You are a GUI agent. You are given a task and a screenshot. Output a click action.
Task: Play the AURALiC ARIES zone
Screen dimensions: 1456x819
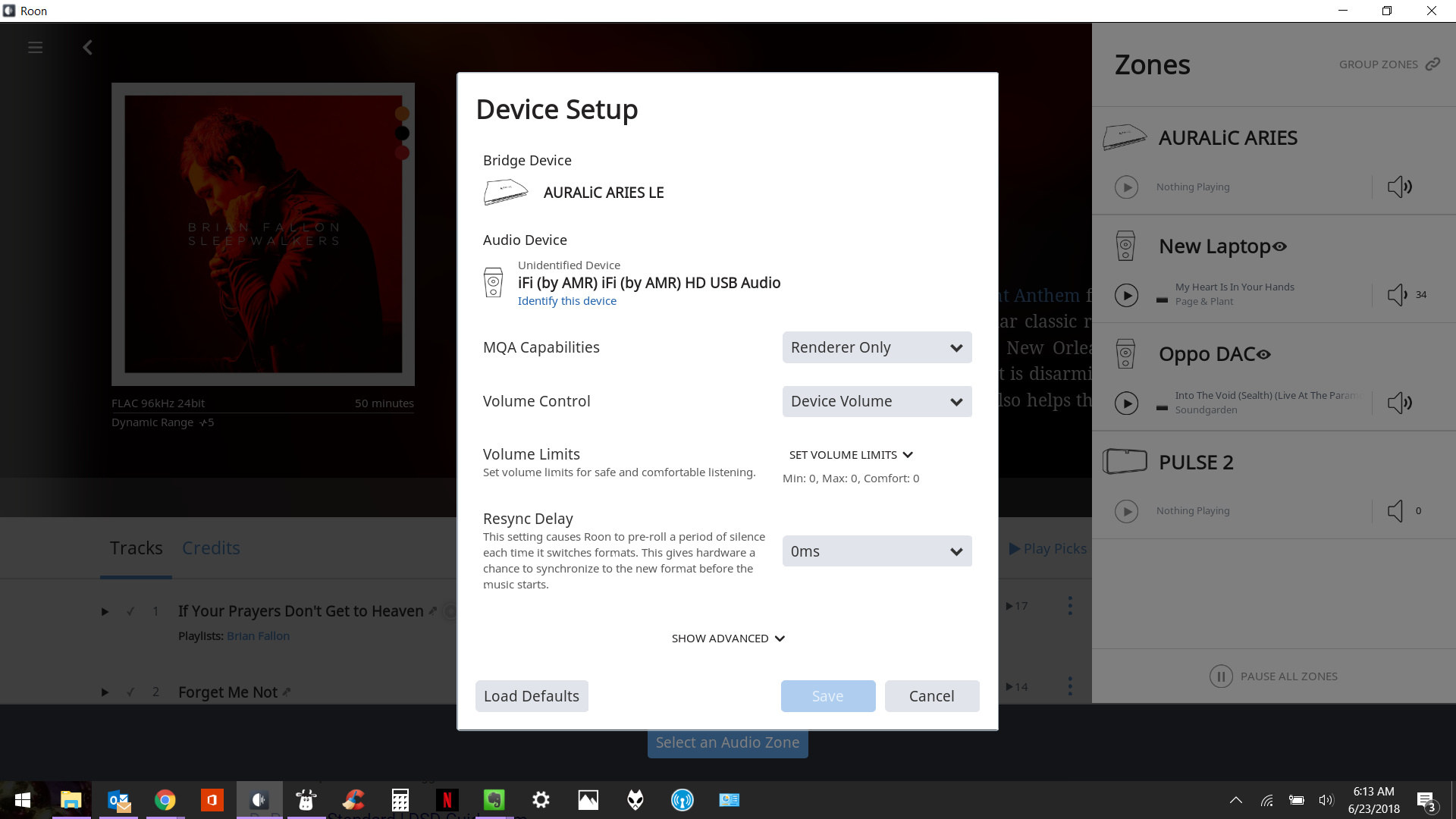tap(1126, 187)
